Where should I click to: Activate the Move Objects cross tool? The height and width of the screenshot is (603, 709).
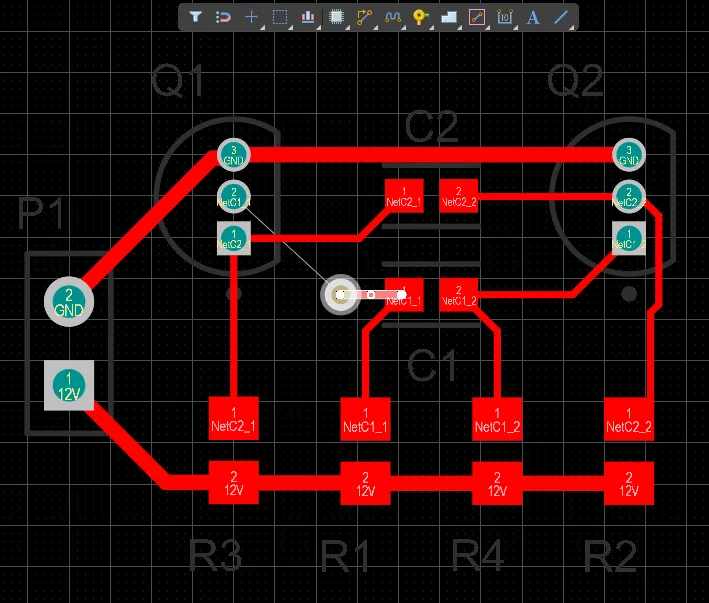click(251, 17)
